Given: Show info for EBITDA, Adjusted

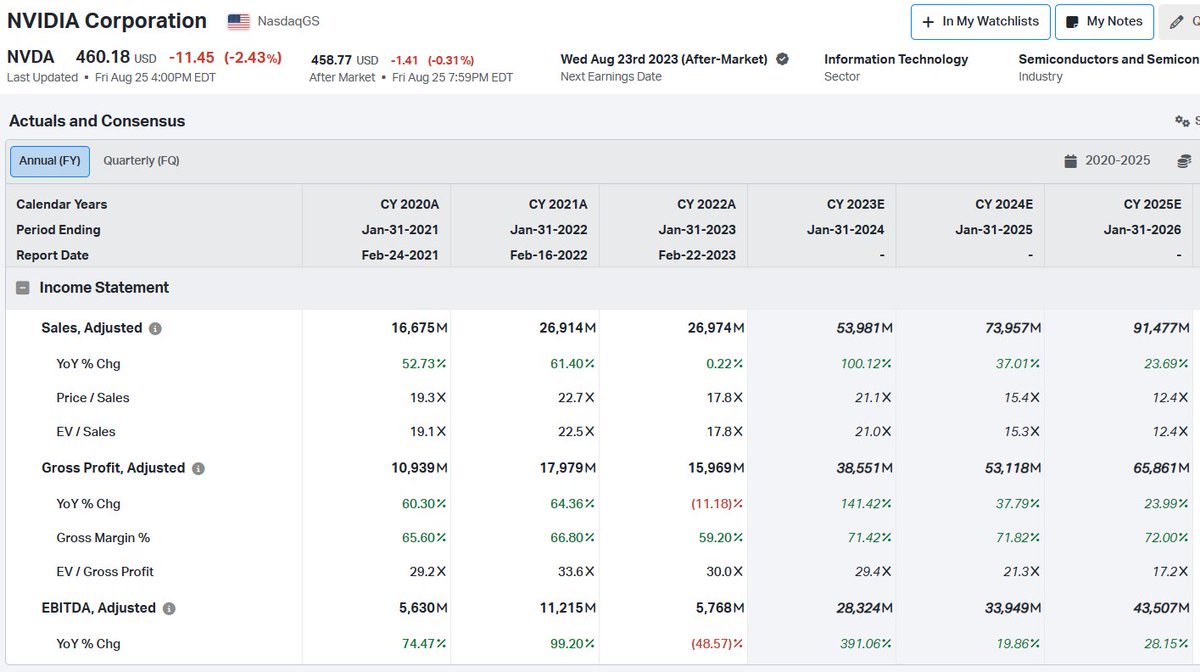Looking at the screenshot, I should (x=169, y=608).
